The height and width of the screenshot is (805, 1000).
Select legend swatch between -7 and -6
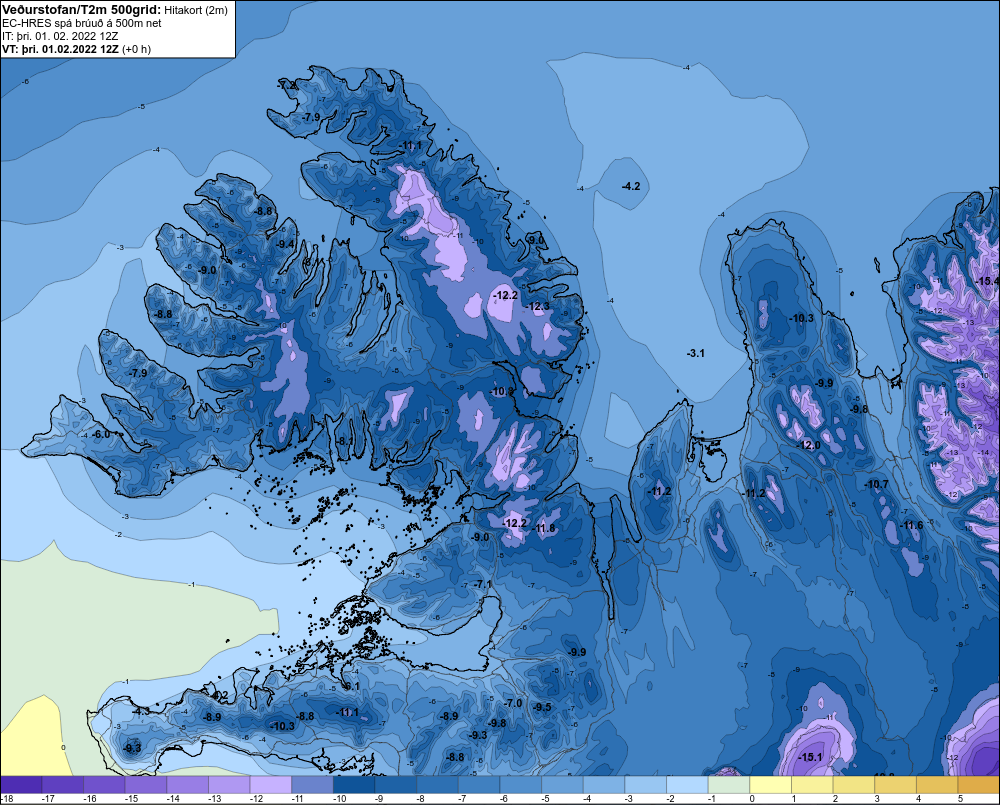479,785
